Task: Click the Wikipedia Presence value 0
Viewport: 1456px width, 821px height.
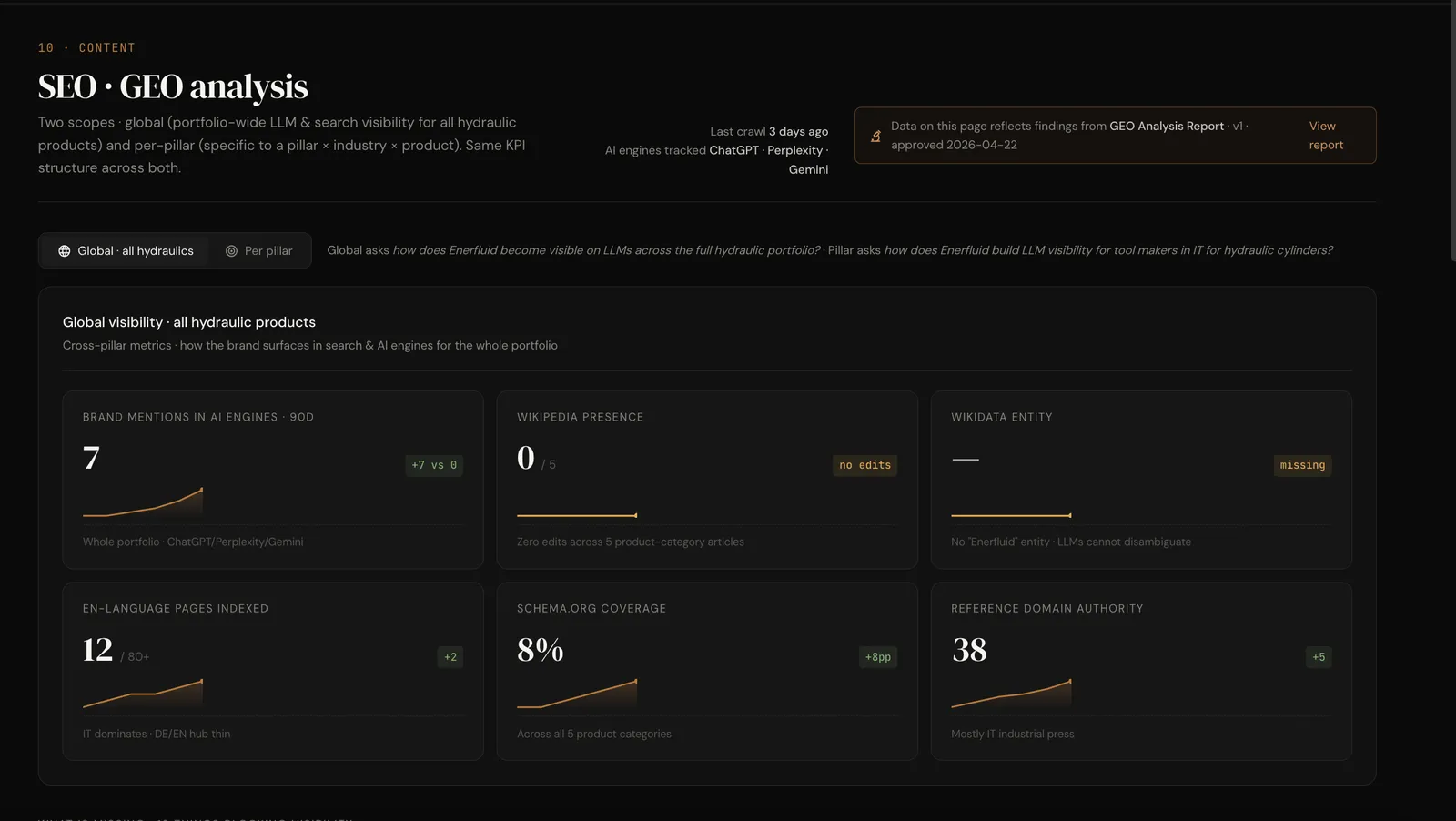Action: (526, 458)
